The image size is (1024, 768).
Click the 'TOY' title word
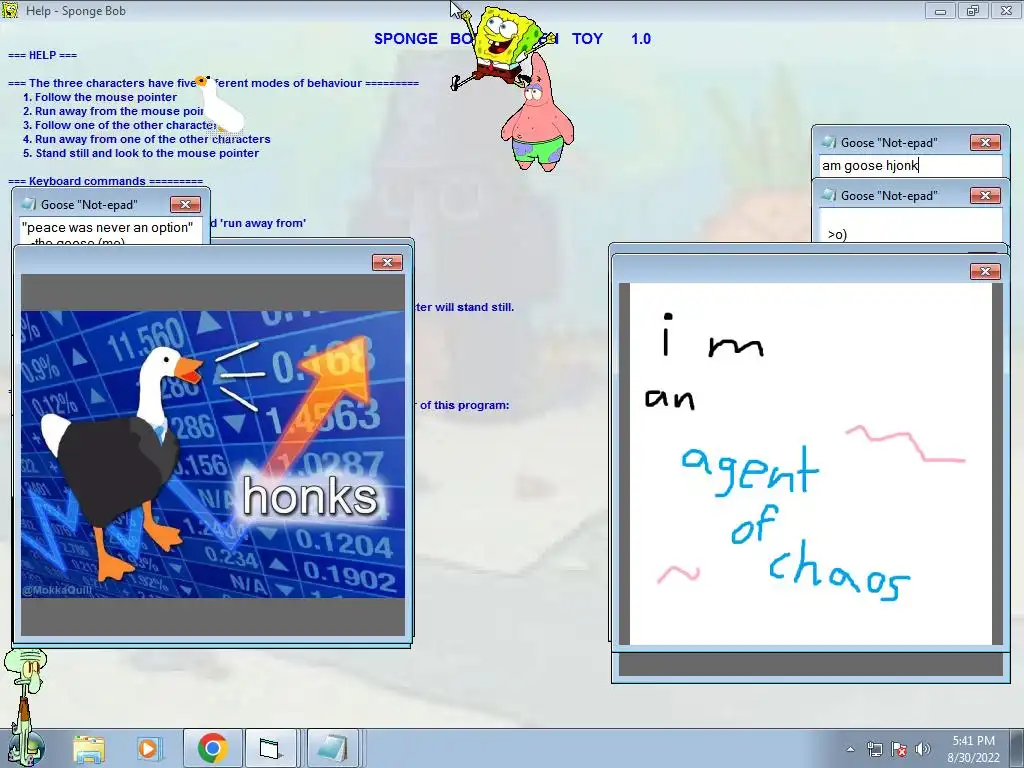click(x=587, y=39)
